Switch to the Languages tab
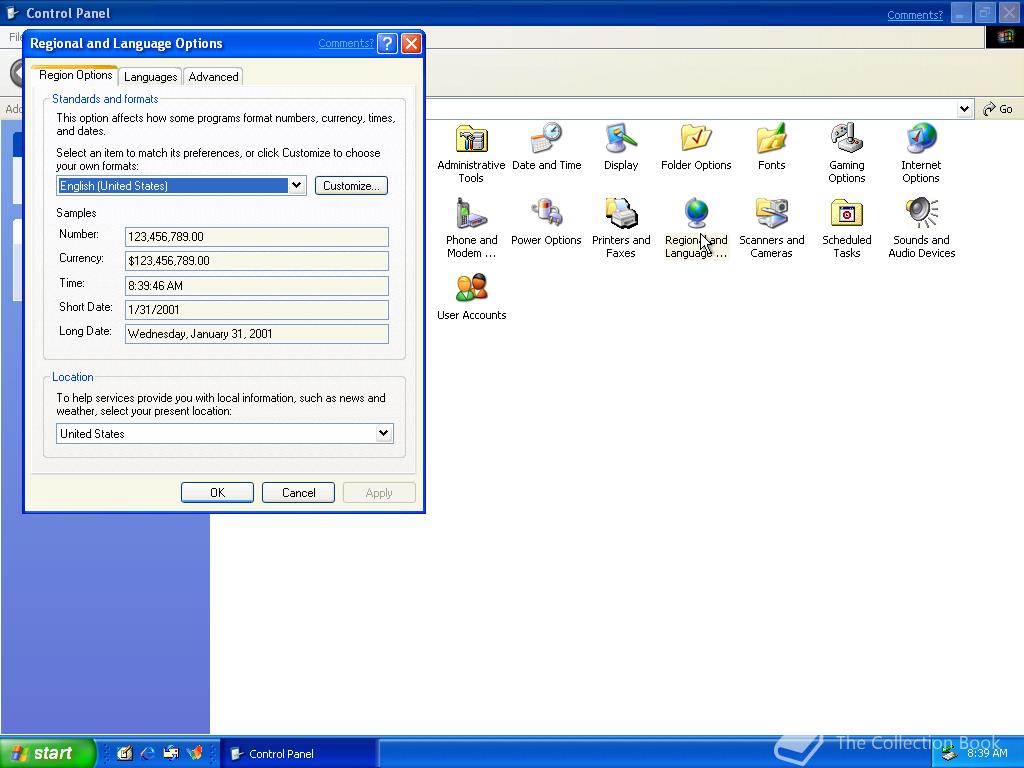1024x768 pixels. (150, 77)
